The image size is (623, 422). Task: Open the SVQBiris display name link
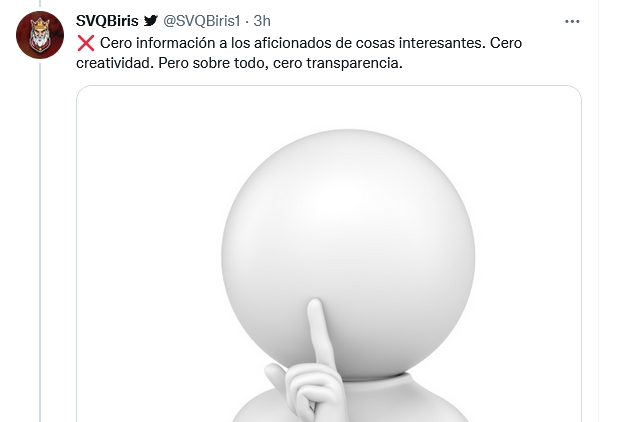click(107, 21)
